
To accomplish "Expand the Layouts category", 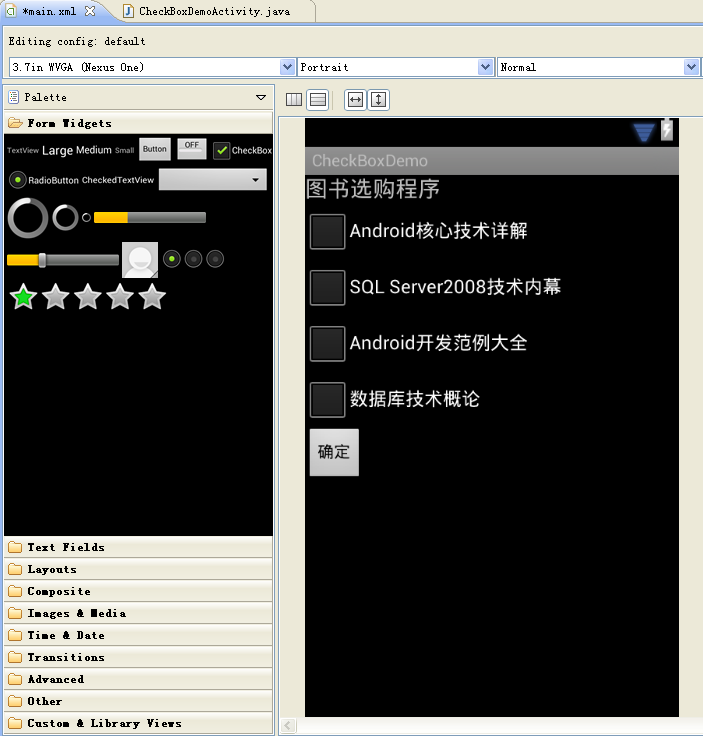I will (x=138, y=569).
